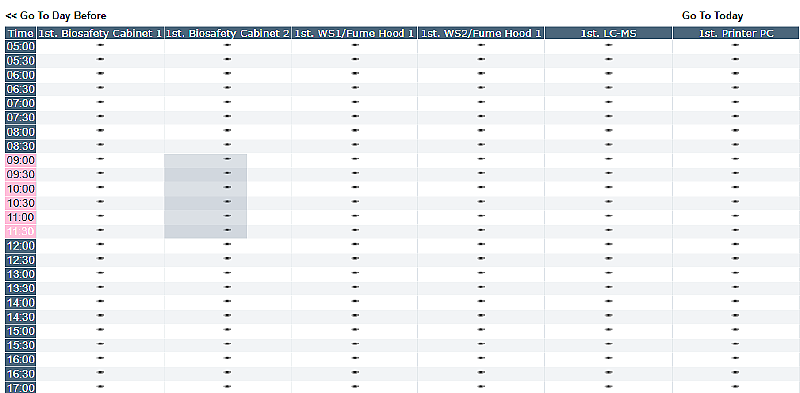Viewport: 800px width, 393px height.
Task: Open the 1st. WS1/Fume Hood 1 column header
Action: (355, 33)
